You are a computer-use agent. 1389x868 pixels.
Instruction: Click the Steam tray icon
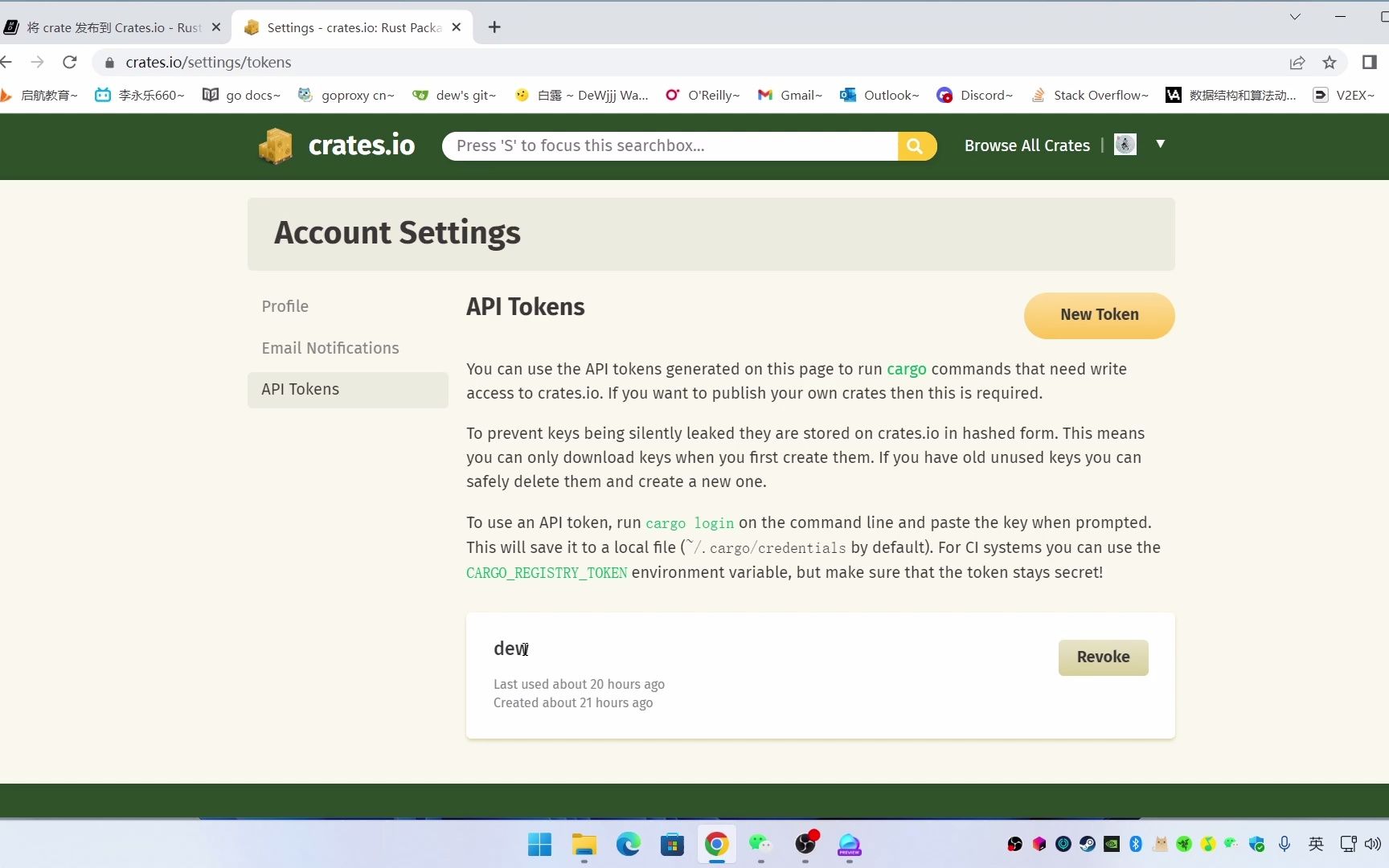[x=1088, y=844]
